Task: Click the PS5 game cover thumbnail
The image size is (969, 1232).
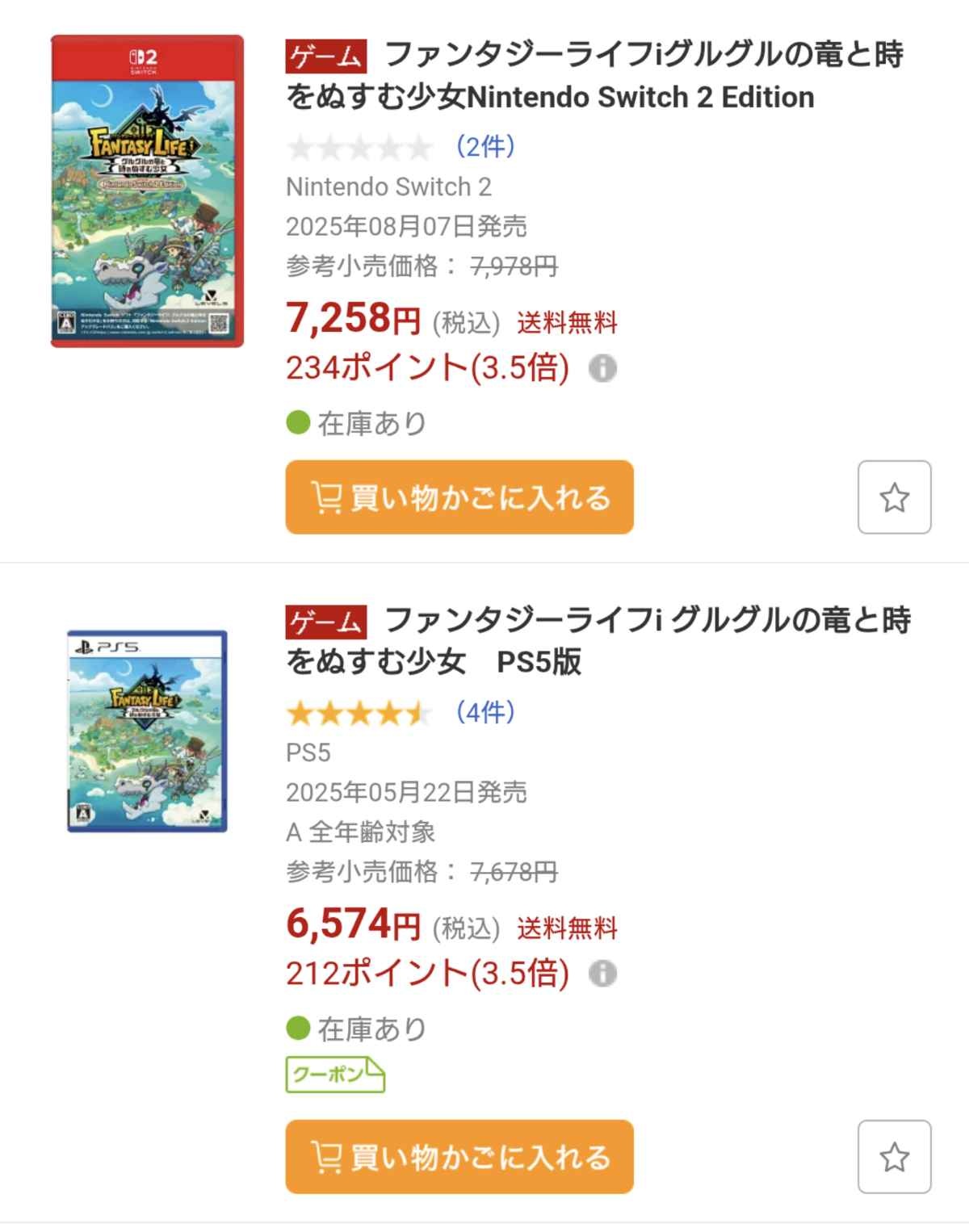Action: [x=147, y=731]
